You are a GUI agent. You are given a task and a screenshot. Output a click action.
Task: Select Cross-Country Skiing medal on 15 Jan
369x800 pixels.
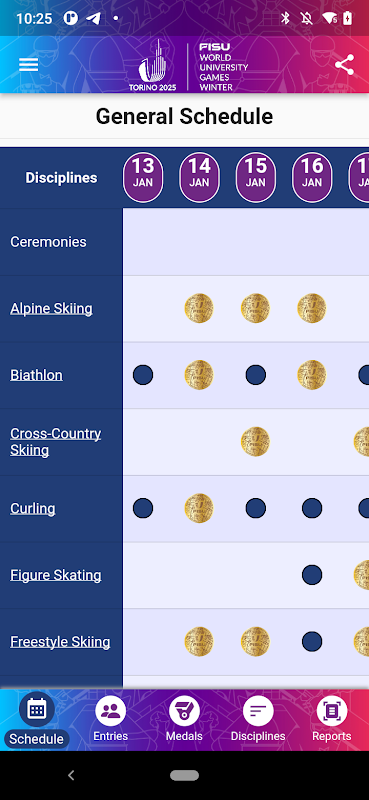click(x=255, y=441)
